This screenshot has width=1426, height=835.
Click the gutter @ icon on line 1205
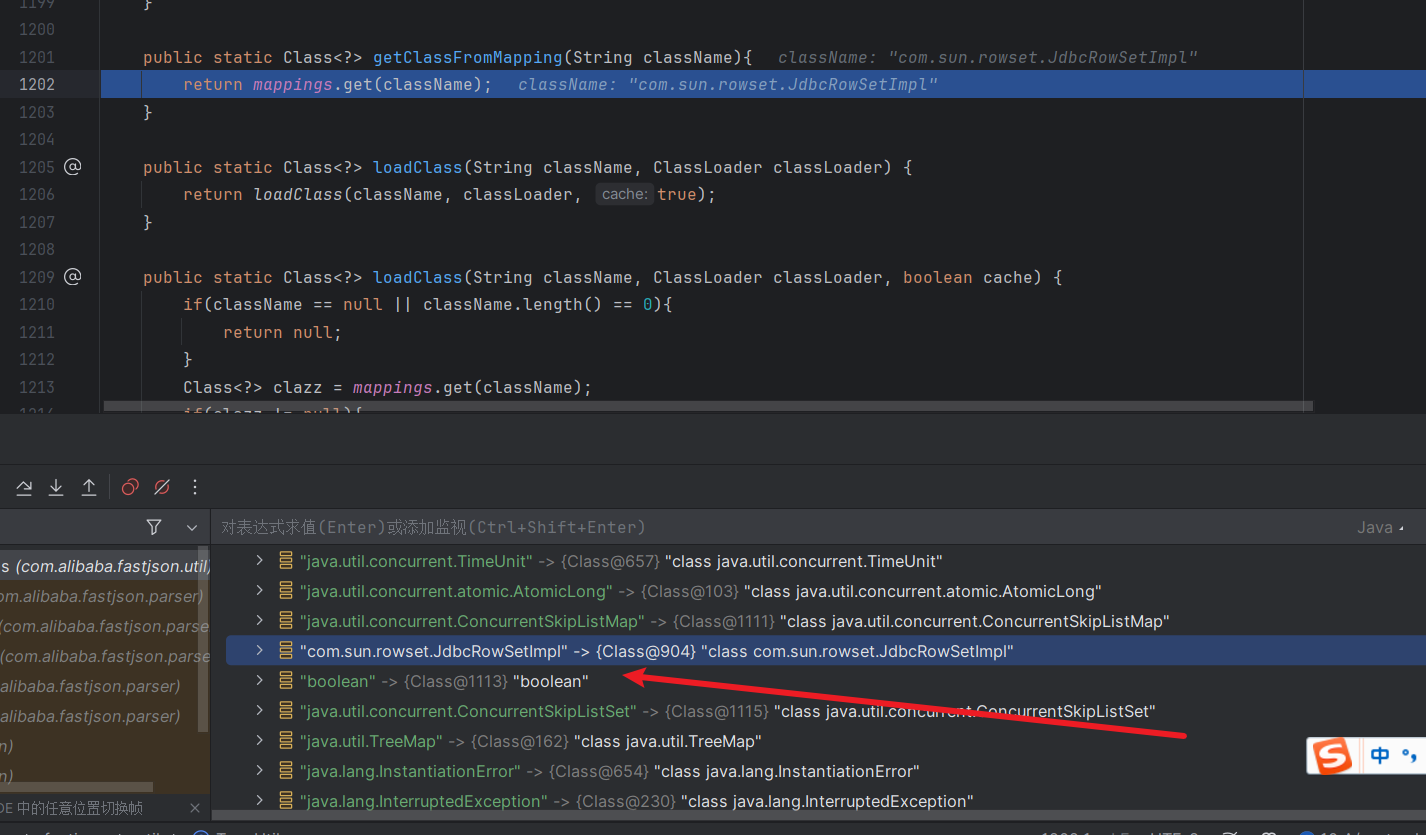click(x=72, y=167)
